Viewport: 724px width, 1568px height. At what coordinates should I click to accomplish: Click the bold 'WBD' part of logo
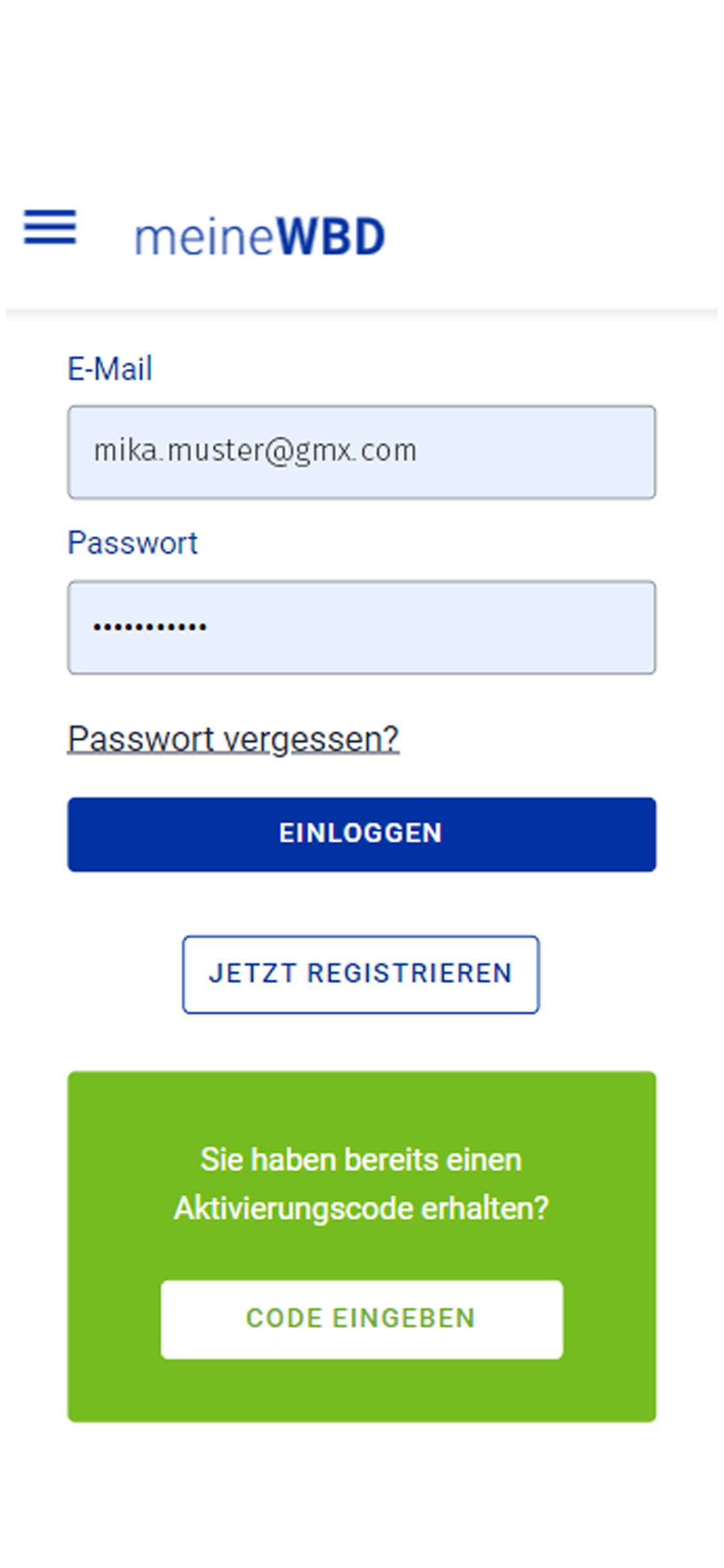[331, 236]
